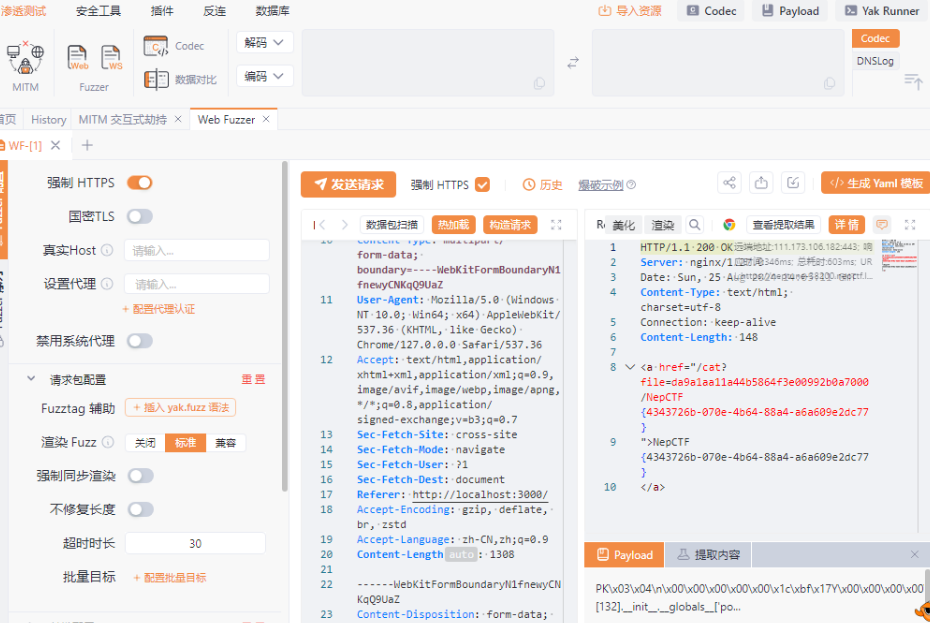Set 渲染 Fuzz mode to 标准

coord(186,443)
